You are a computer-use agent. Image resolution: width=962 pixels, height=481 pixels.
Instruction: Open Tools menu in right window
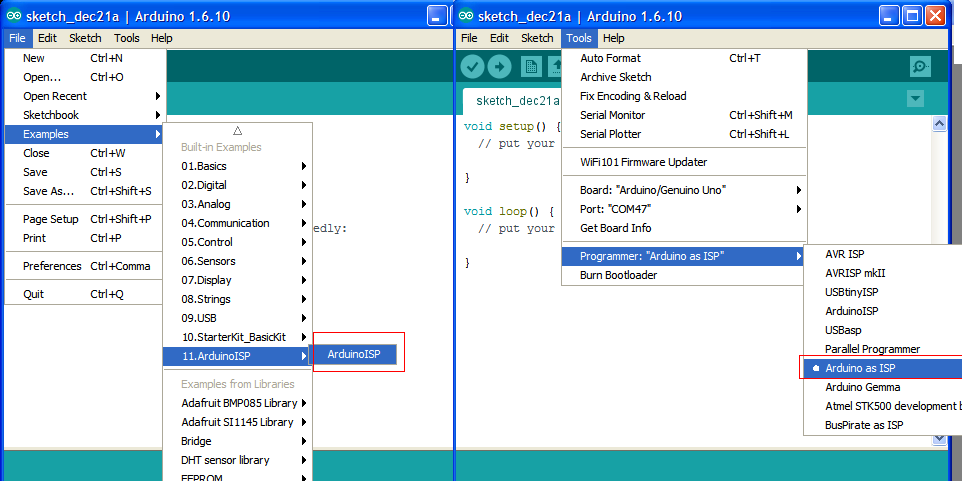click(x=579, y=38)
